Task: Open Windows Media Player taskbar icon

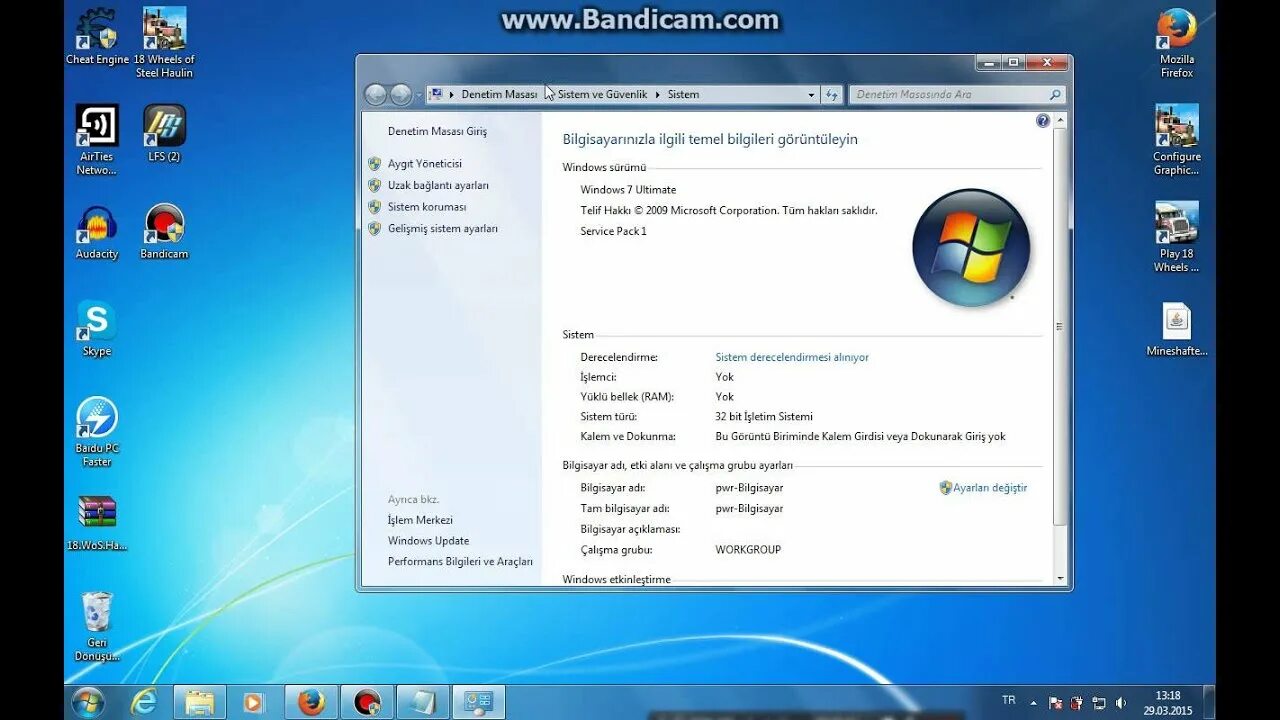Action: coord(254,702)
